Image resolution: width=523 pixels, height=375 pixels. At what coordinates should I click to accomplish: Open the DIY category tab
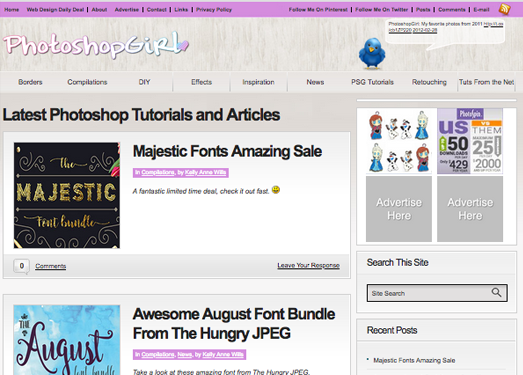(x=144, y=82)
